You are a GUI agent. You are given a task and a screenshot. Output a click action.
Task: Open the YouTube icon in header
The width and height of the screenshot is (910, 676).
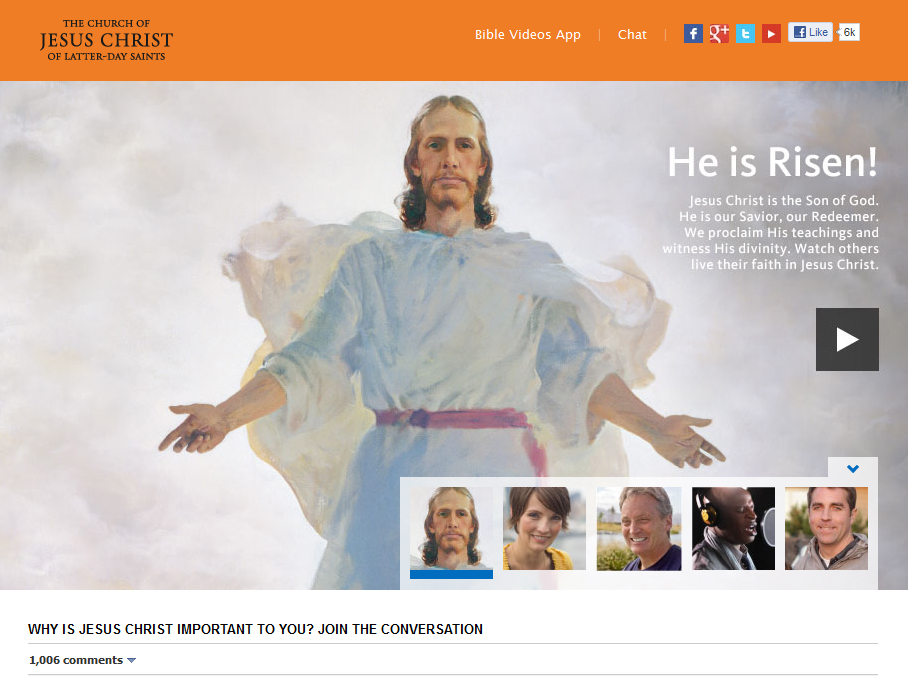click(771, 34)
